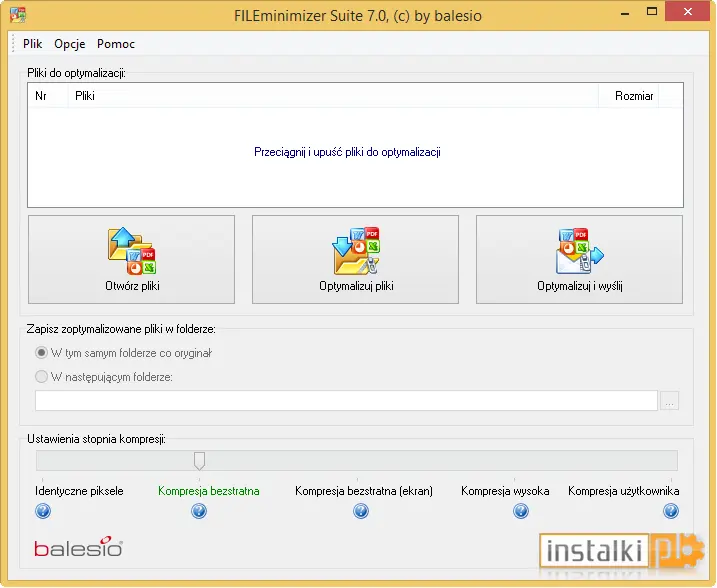This screenshot has height=588, width=717.
Task: Click the Optymalizuj i wyślij button
Action: click(579, 259)
